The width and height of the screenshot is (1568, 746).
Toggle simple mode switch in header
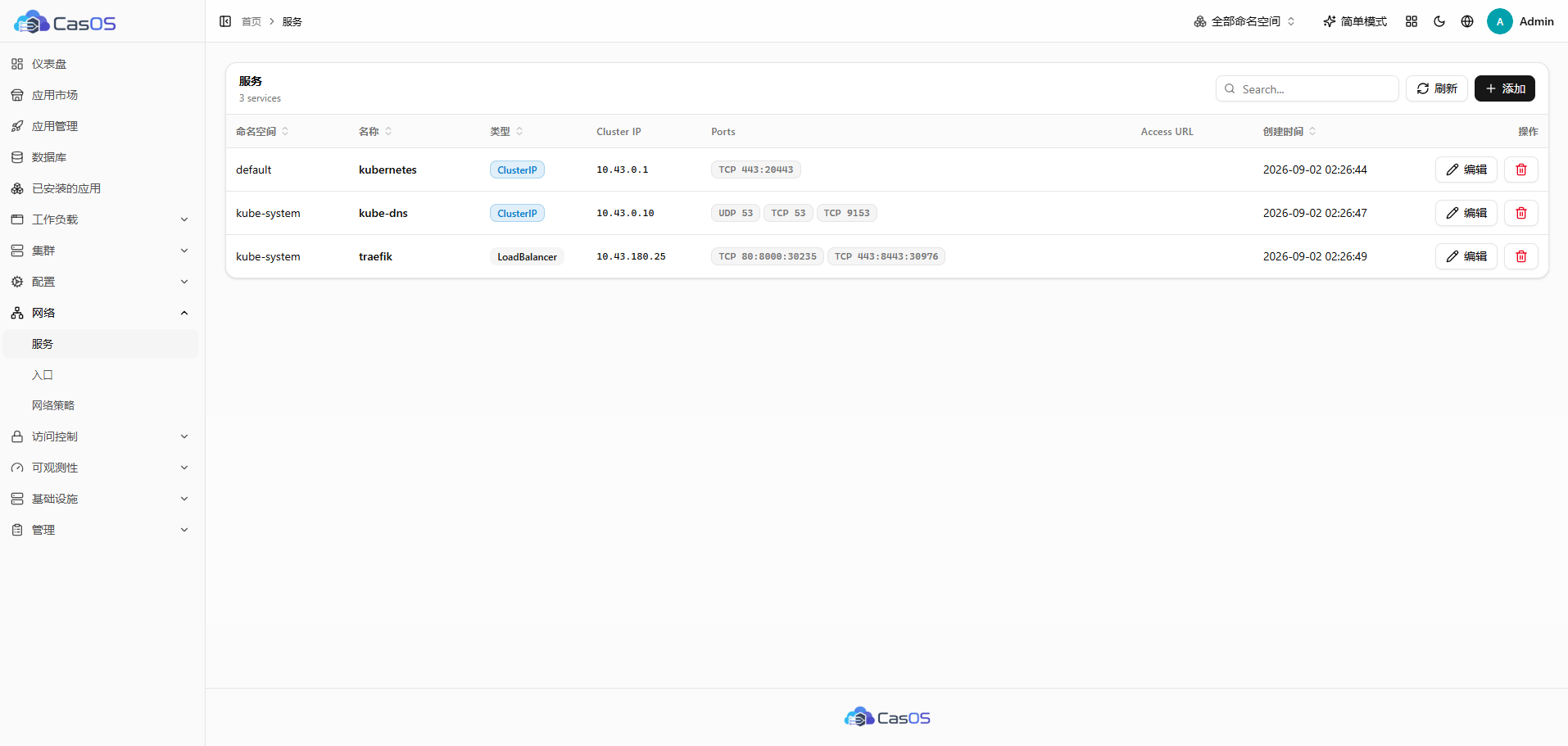pos(1355,21)
